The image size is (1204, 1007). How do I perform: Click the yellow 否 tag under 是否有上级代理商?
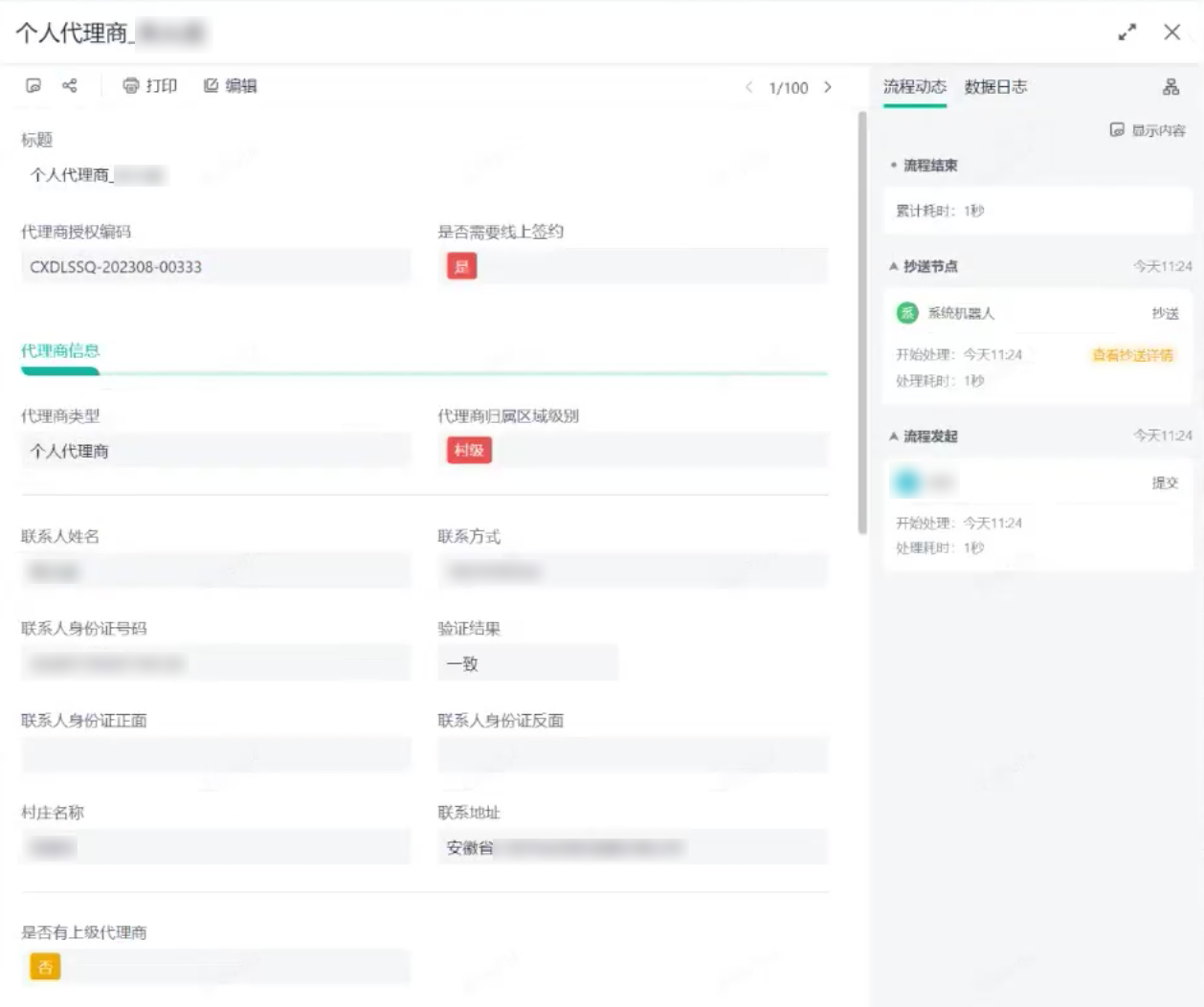tap(45, 967)
